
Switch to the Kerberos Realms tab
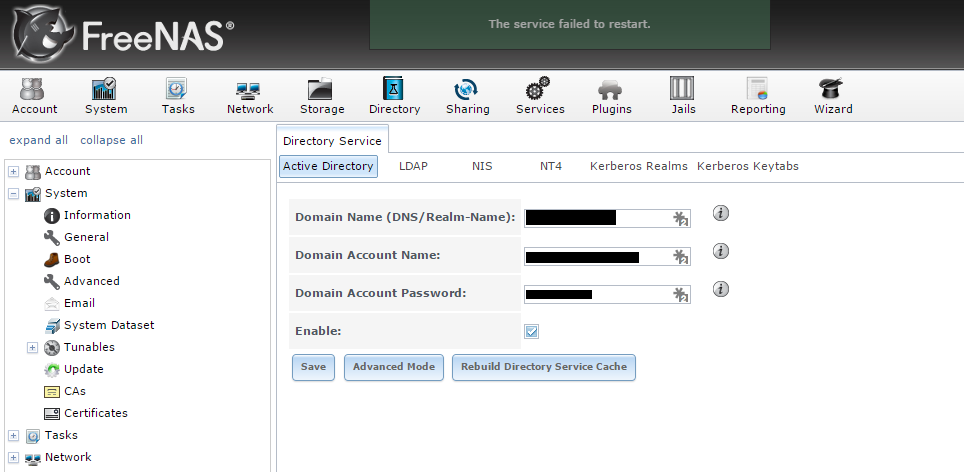(639, 167)
